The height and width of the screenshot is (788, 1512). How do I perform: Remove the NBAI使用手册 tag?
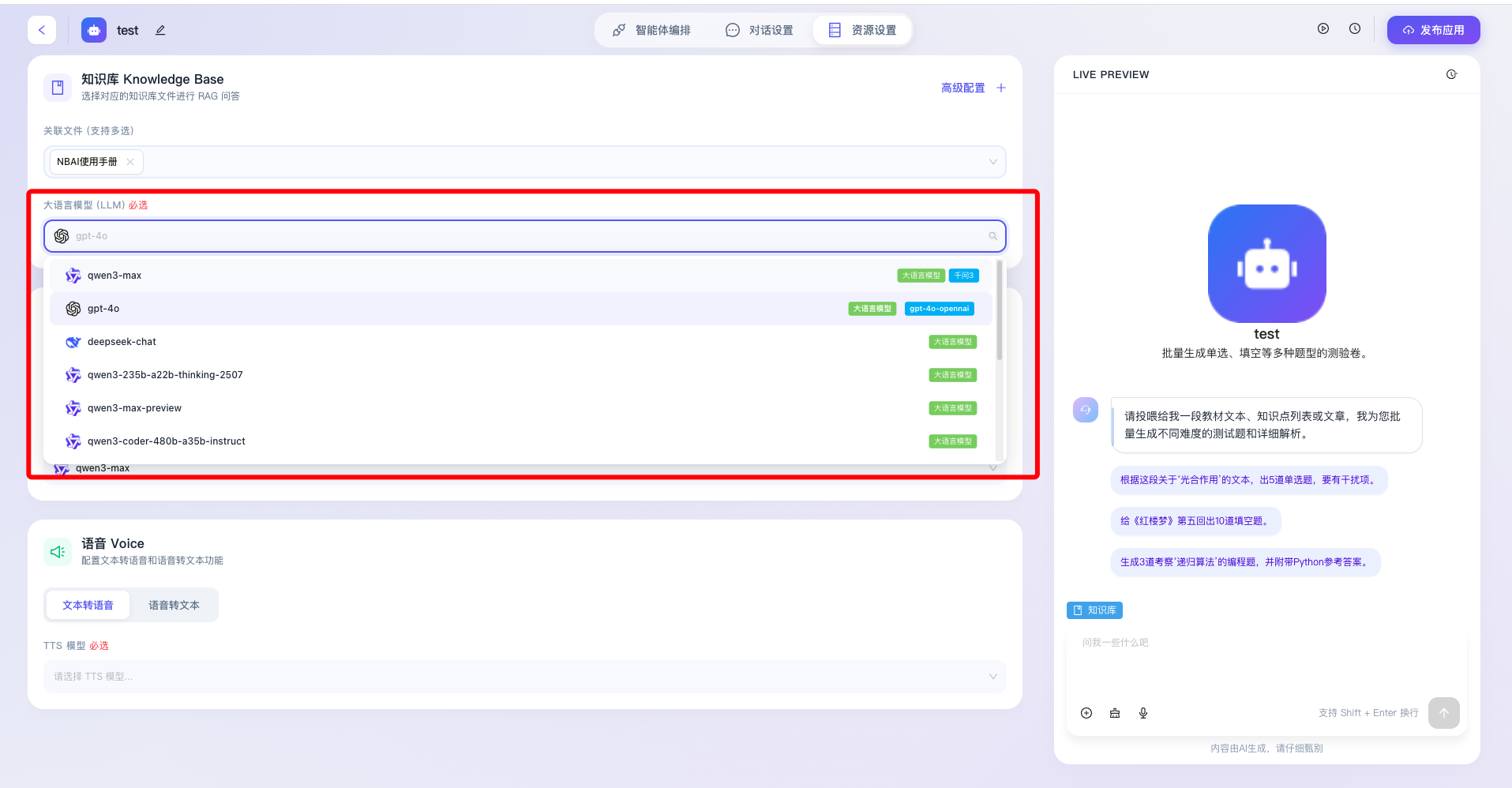(130, 162)
